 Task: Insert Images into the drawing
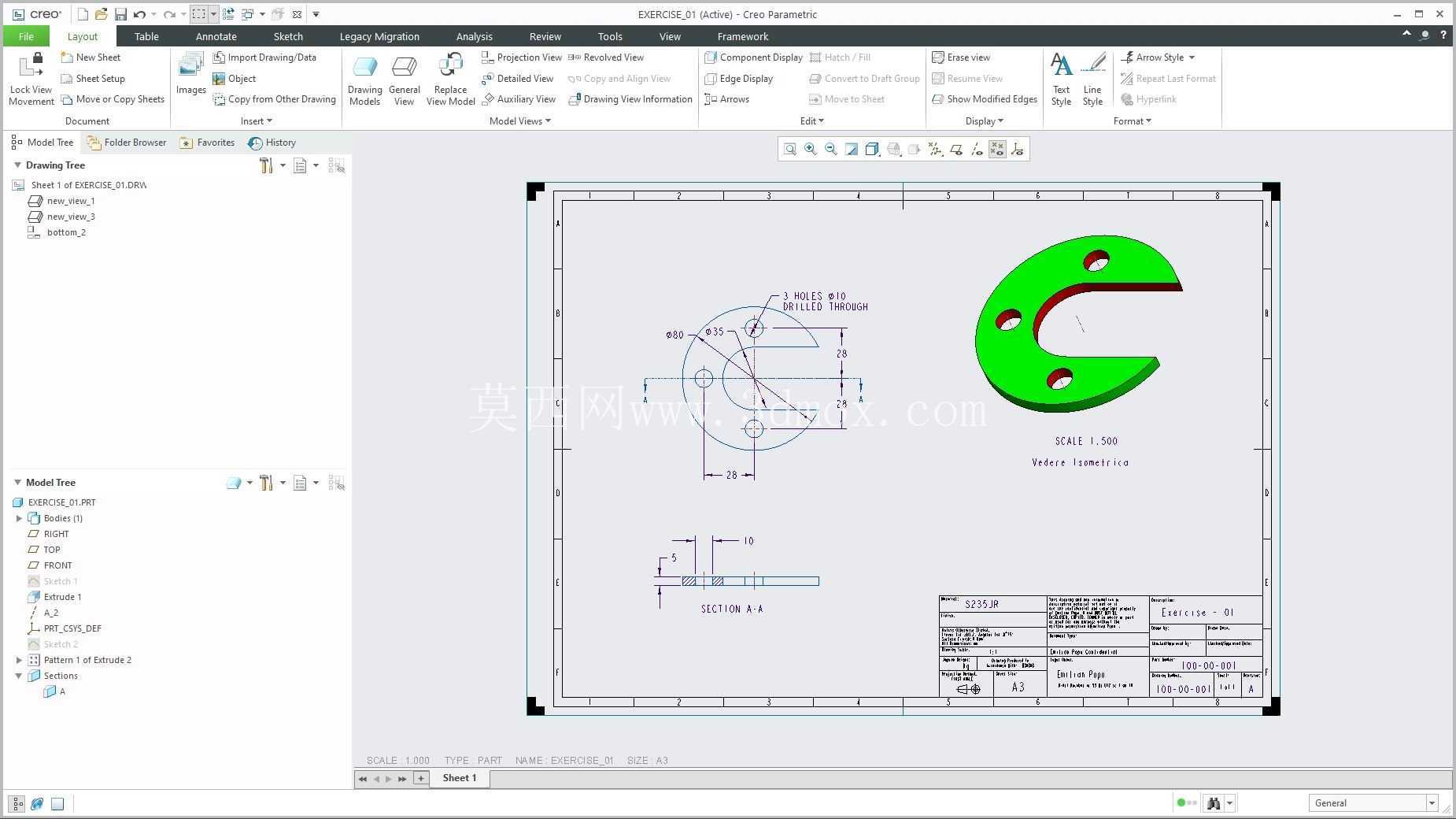(190, 75)
